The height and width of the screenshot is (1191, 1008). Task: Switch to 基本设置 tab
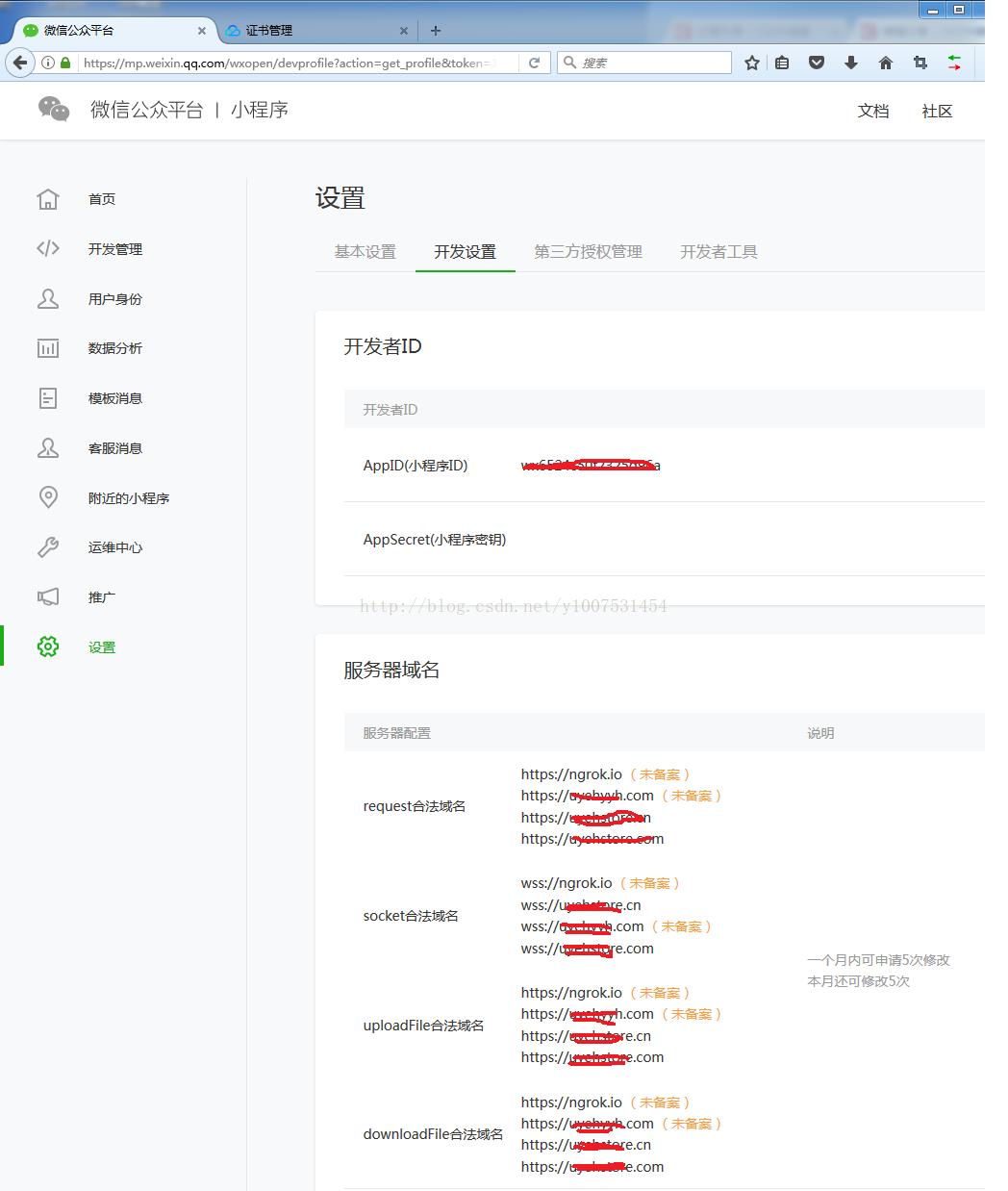pyautogui.click(x=365, y=252)
